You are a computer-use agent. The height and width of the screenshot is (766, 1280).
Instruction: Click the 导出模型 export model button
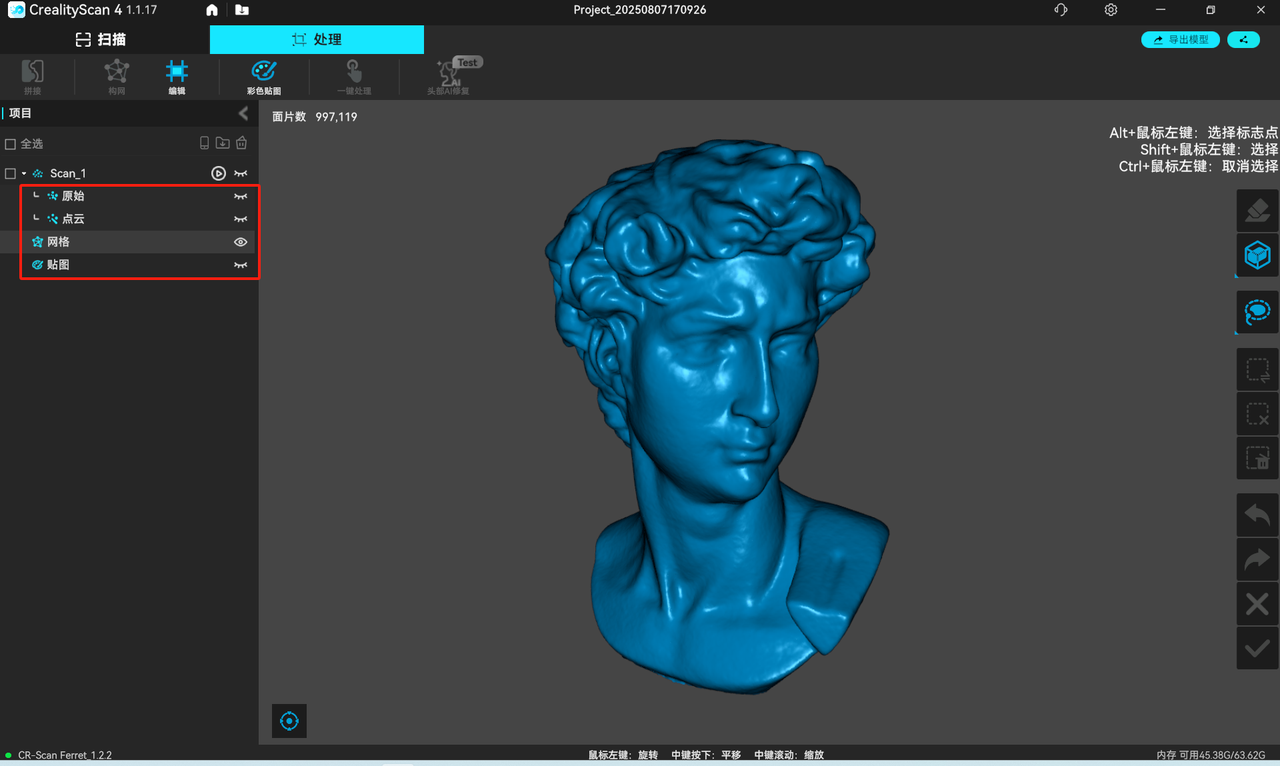pos(1180,40)
